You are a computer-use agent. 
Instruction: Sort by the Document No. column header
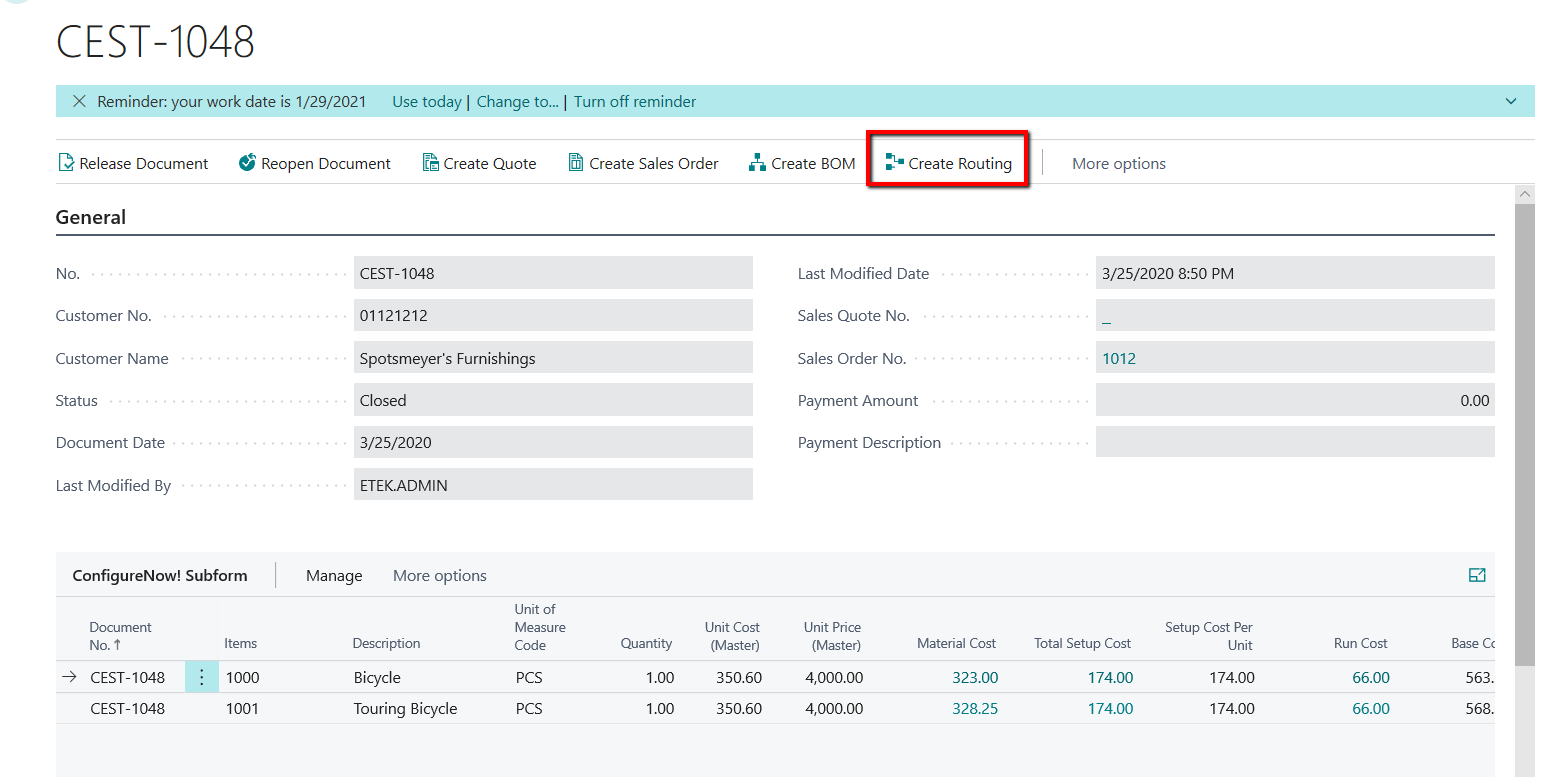pyautogui.click(x=120, y=636)
